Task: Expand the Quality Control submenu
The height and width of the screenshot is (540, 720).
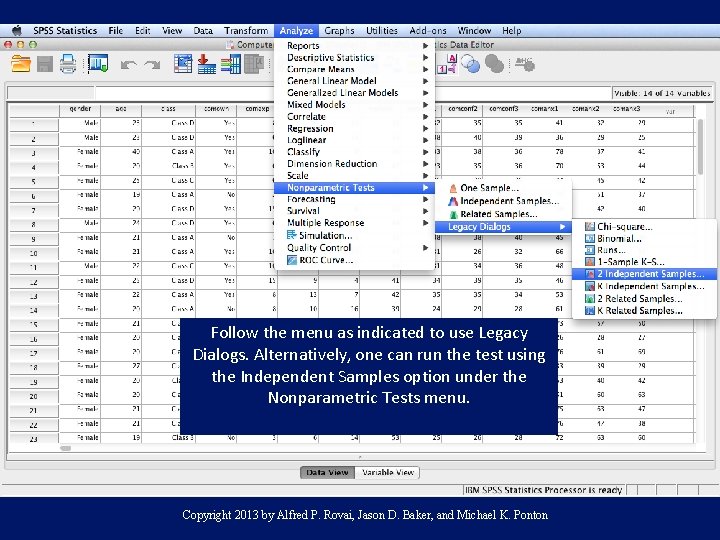Action: pos(354,248)
